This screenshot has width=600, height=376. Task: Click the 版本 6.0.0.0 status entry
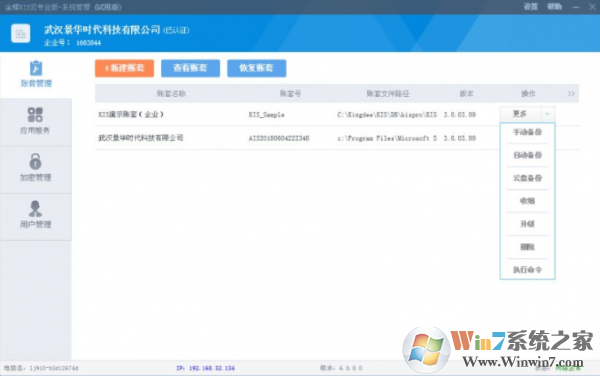(341, 368)
